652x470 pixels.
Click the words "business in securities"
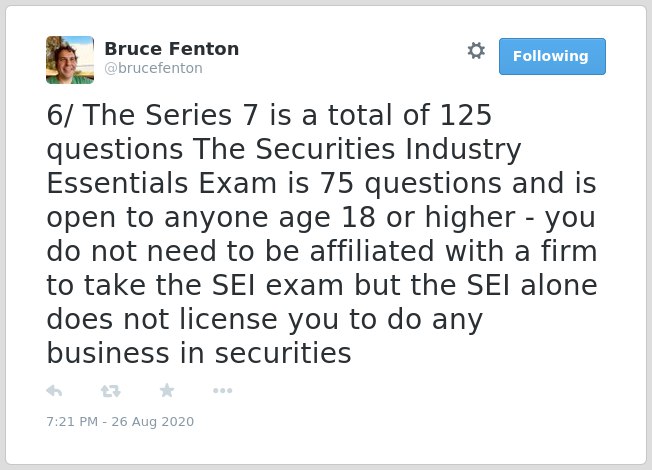[199, 353]
